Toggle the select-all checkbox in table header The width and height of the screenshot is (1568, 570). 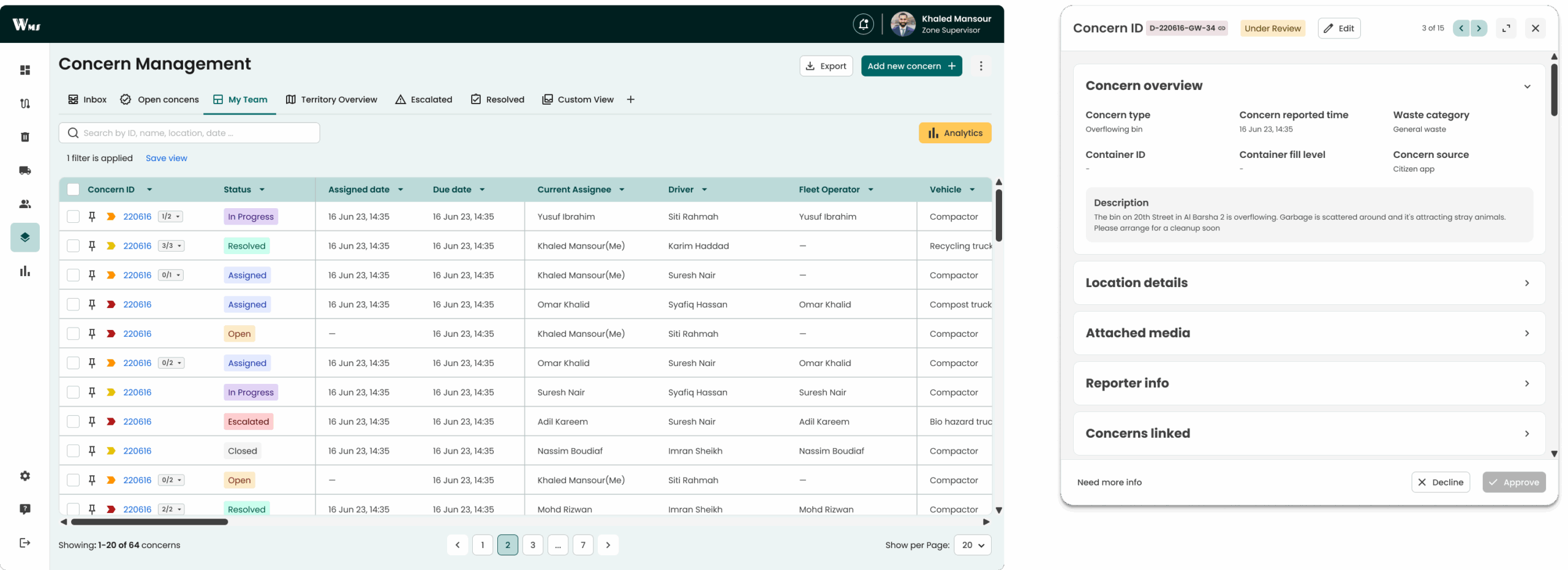click(73, 190)
